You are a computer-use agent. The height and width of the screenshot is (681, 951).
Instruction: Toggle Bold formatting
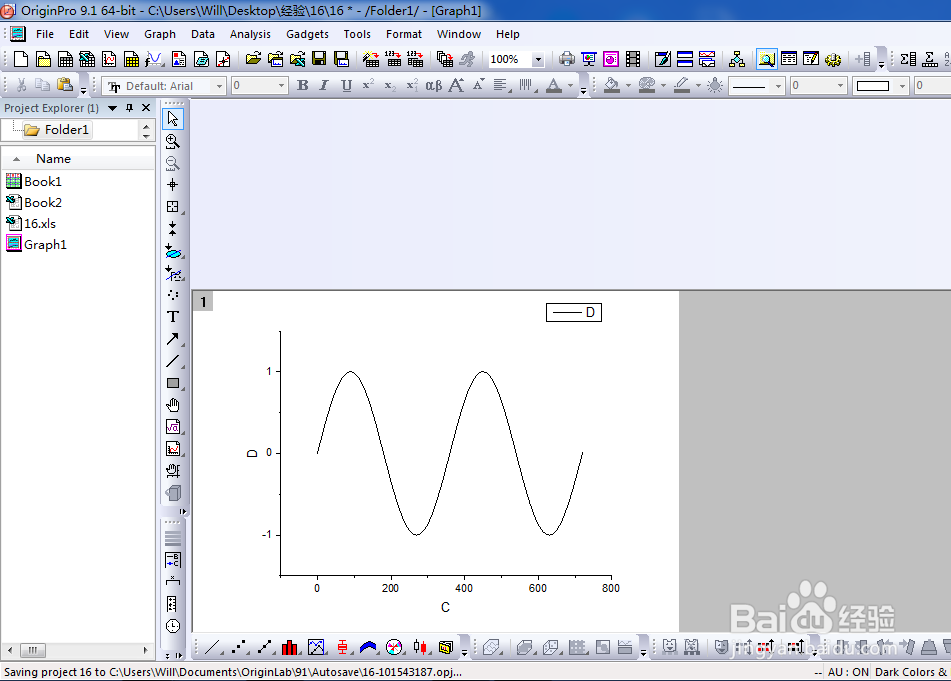point(302,86)
